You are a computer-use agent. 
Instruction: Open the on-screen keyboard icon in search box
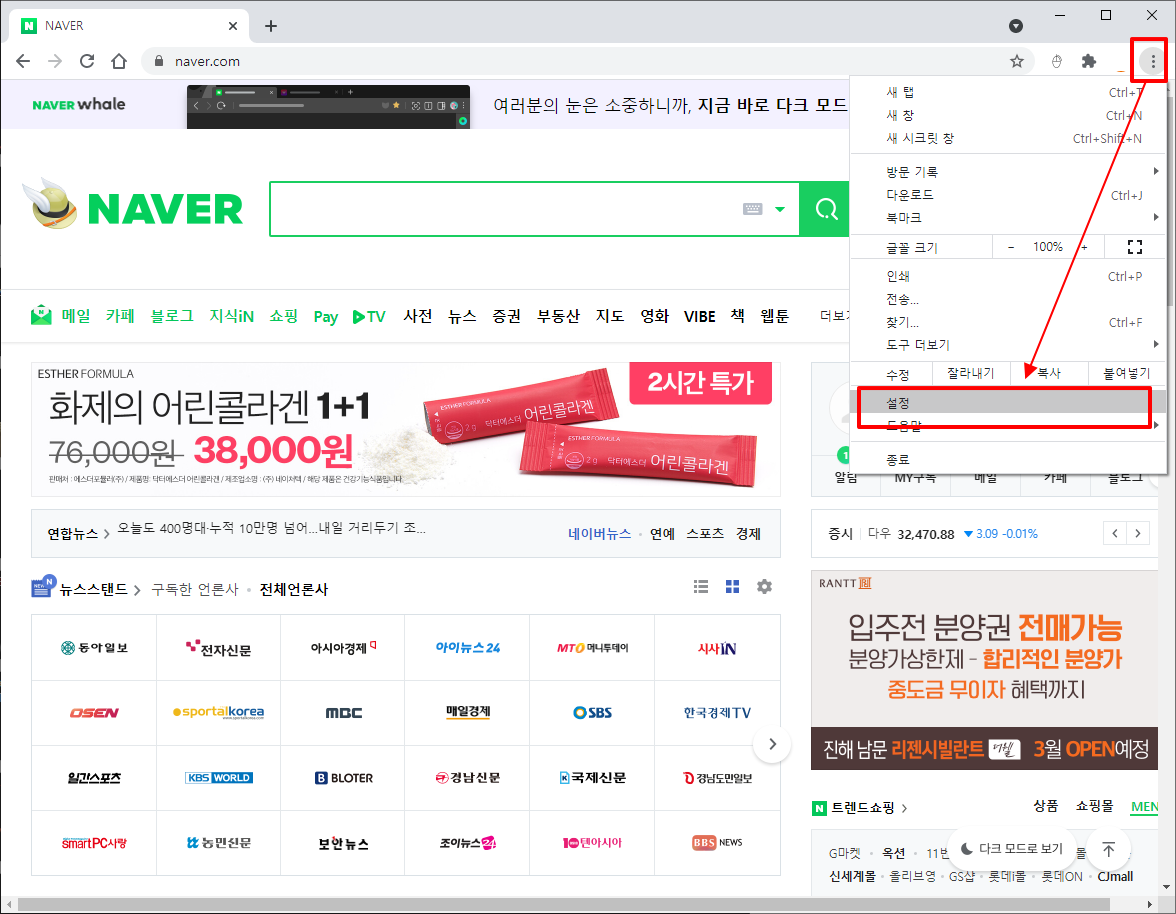coord(752,209)
